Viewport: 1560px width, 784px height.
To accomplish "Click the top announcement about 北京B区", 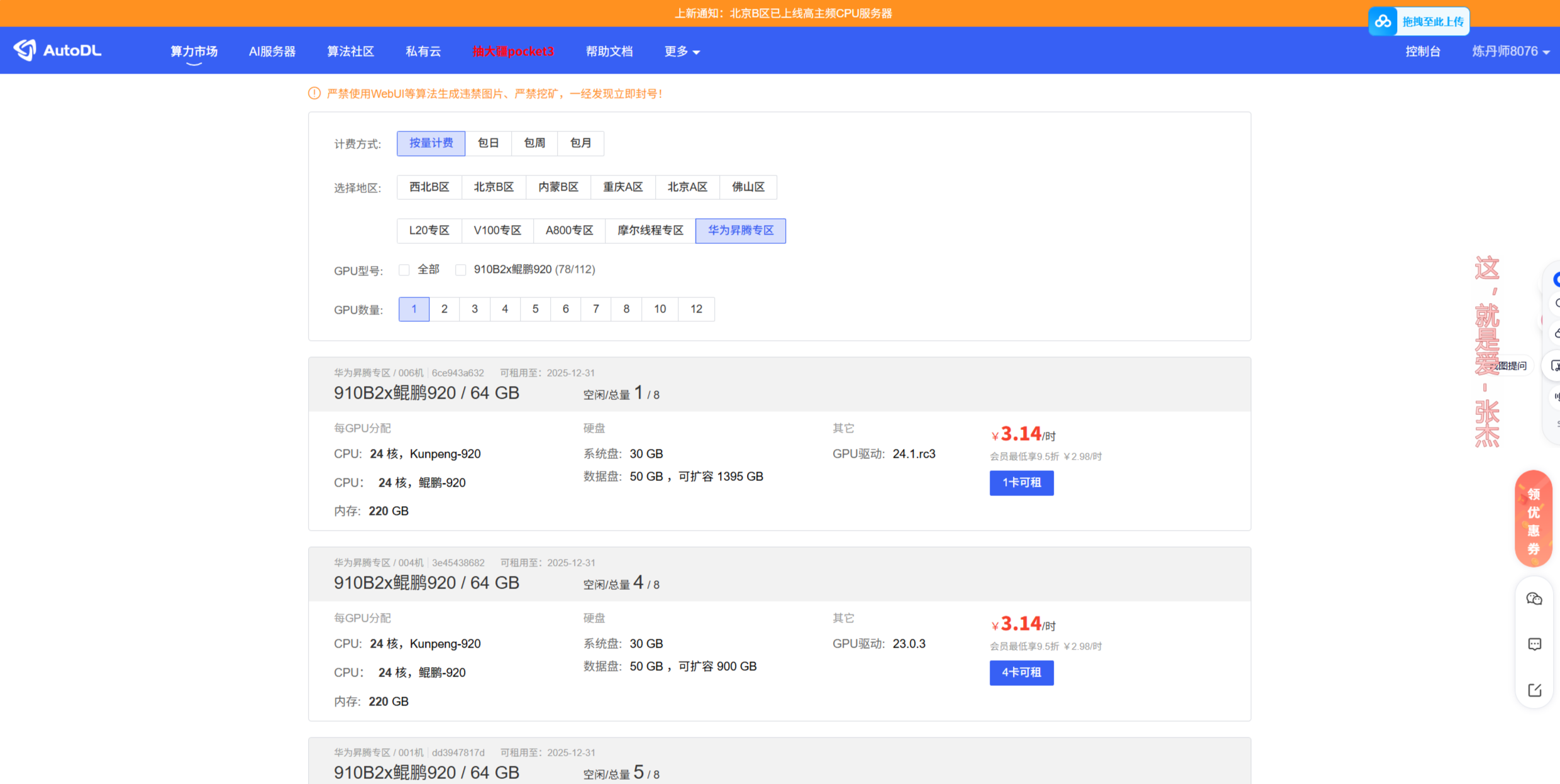I will [x=783, y=13].
